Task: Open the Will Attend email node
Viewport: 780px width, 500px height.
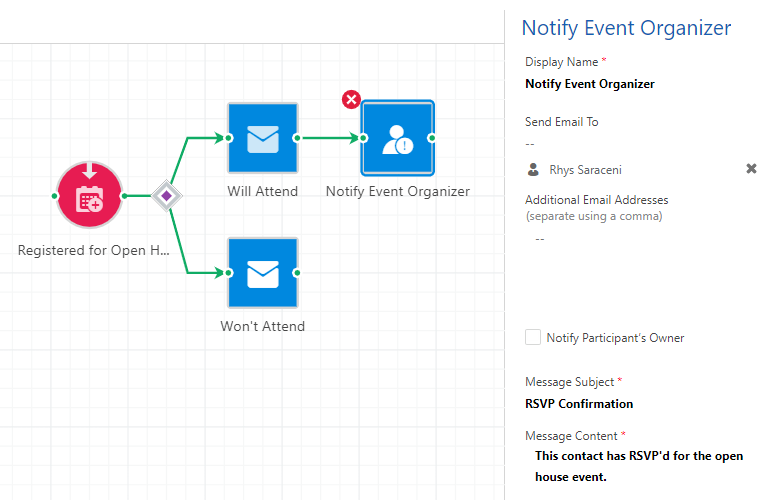Action: pos(263,138)
